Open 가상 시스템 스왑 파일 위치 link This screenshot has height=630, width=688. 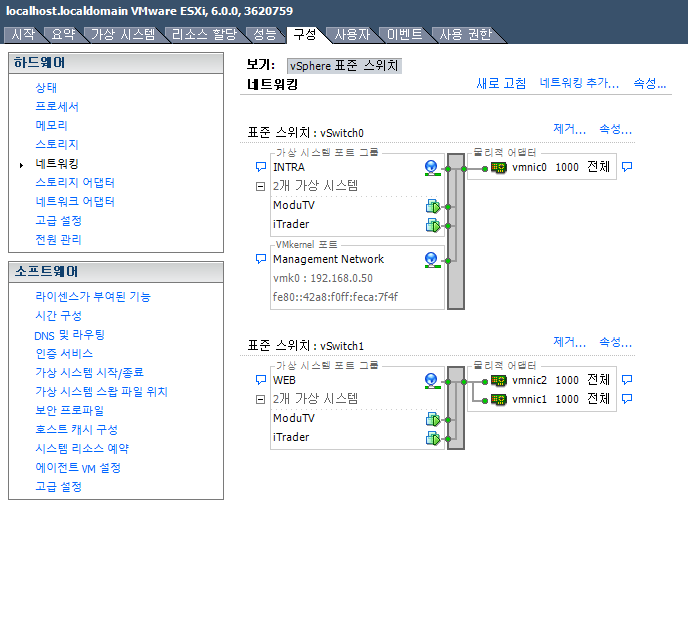tap(101, 392)
